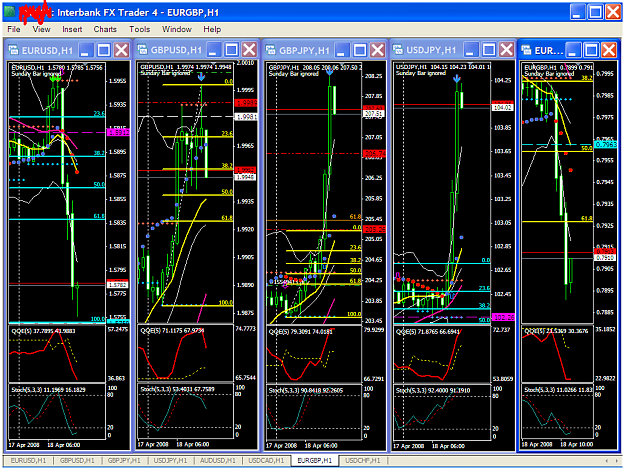Image resolution: width=625 pixels, height=470 pixels.
Task: Minimize the main Interbank FX Trader window
Action: pyautogui.click(x=577, y=12)
